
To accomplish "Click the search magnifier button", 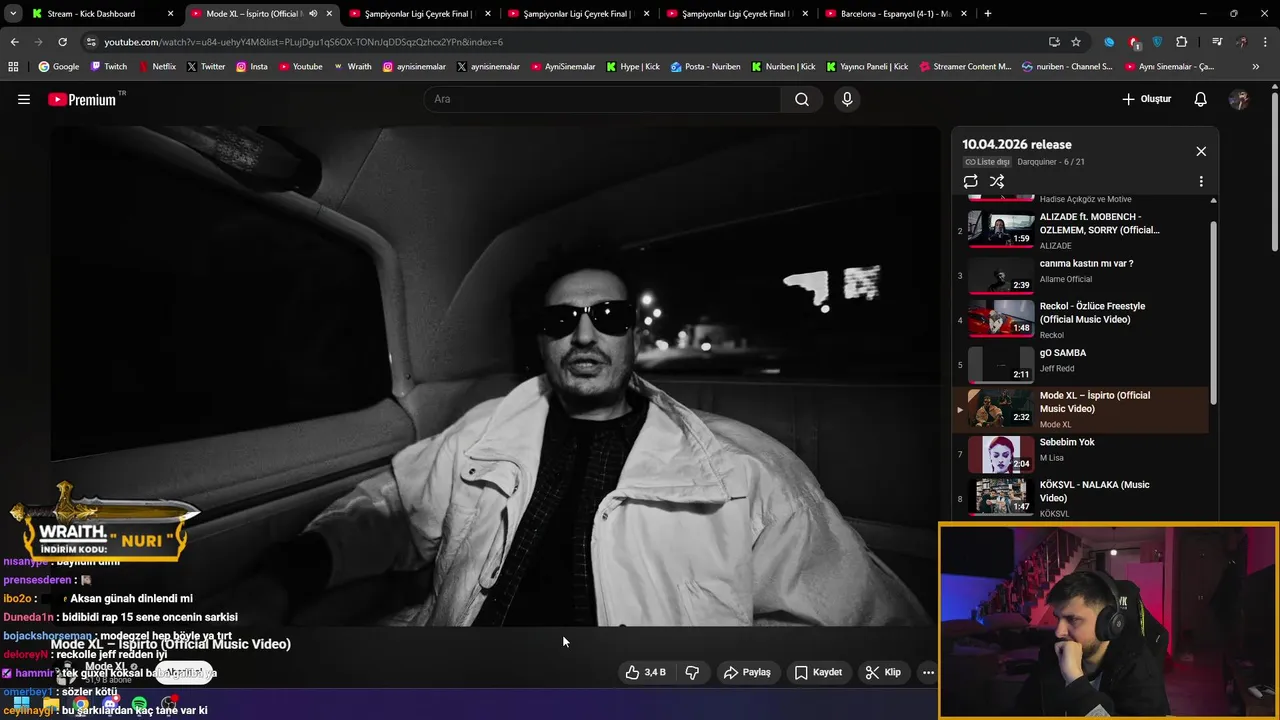I will [x=802, y=99].
